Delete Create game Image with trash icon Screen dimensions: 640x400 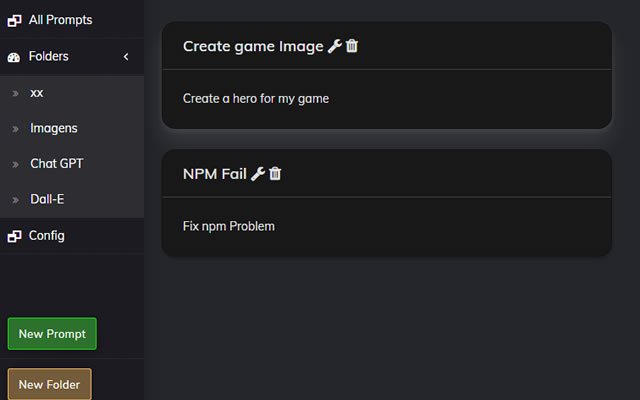point(352,46)
